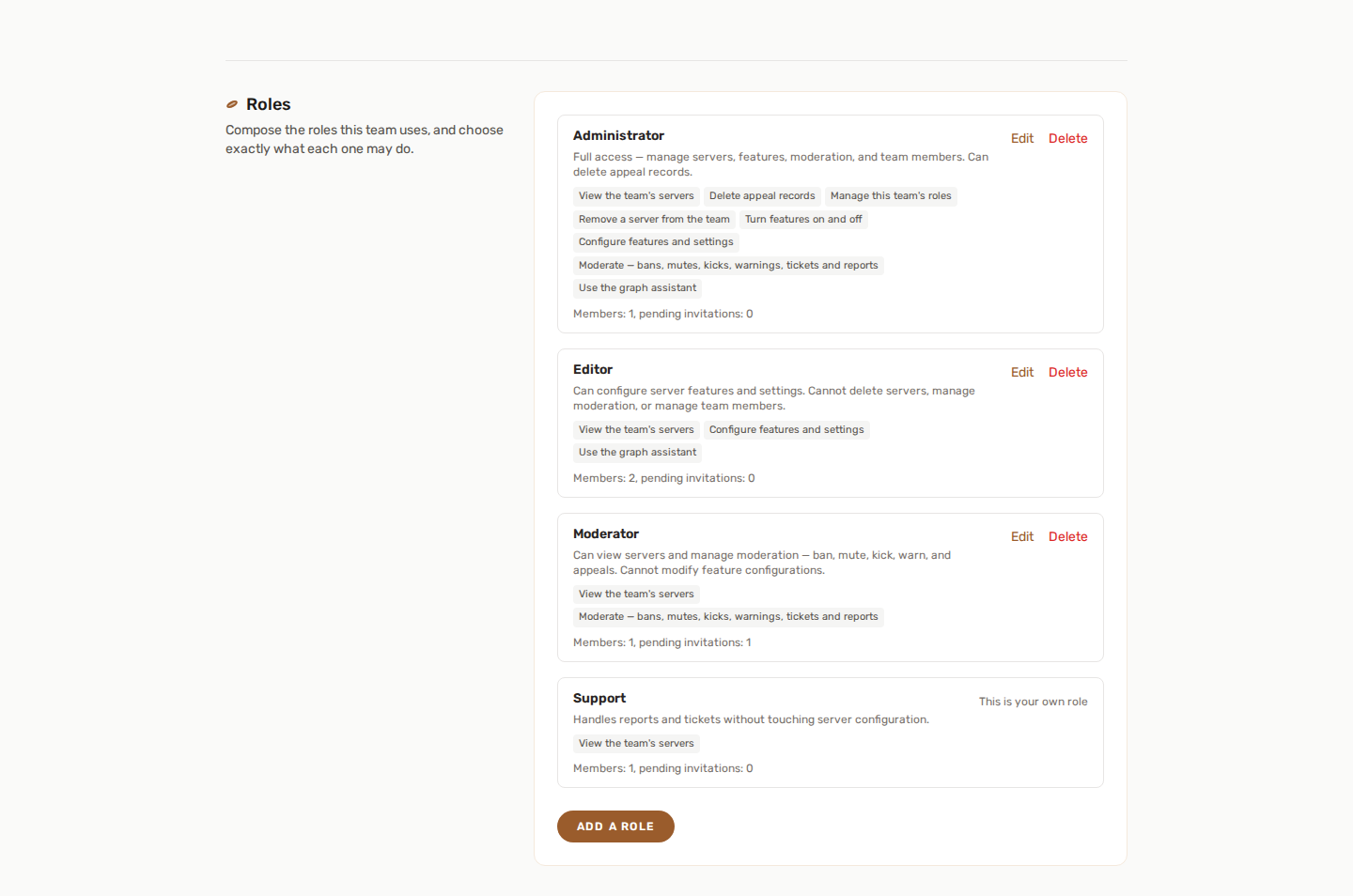Screen dimensions: 1353x896
Task: Delete the Editor role
Action: [x=1068, y=372]
